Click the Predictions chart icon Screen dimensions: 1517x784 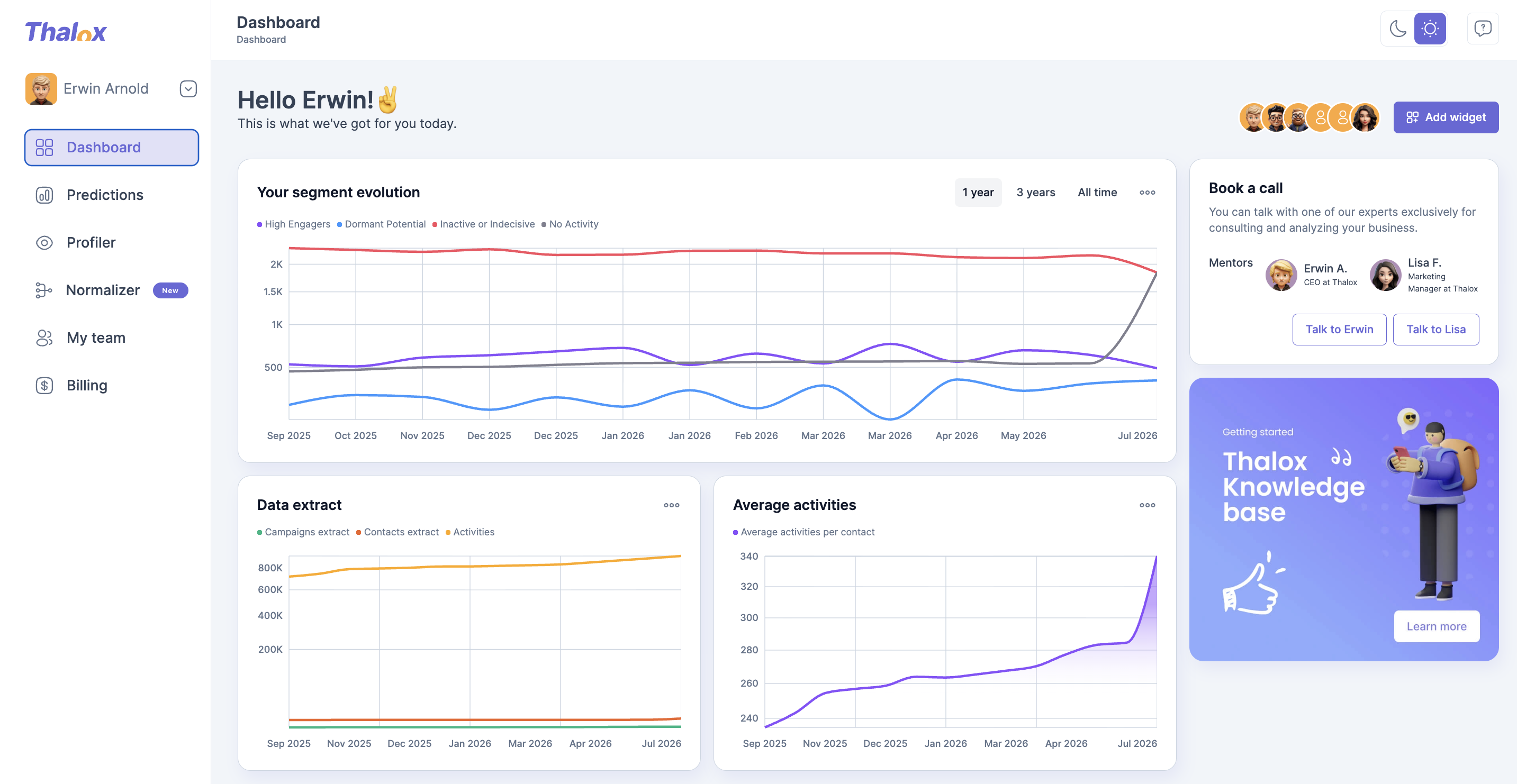44,195
